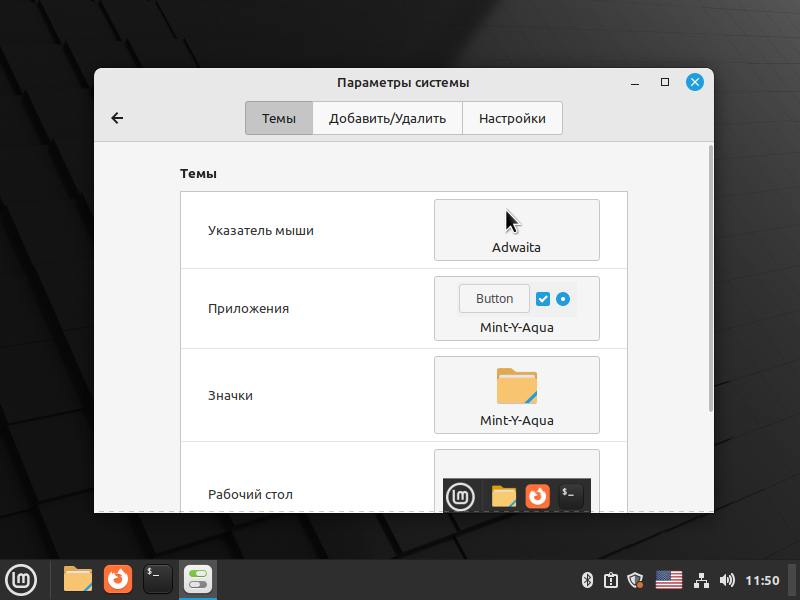This screenshot has width=800, height=600.
Task: Open the Добавить/Удалить tab
Action: tap(387, 118)
